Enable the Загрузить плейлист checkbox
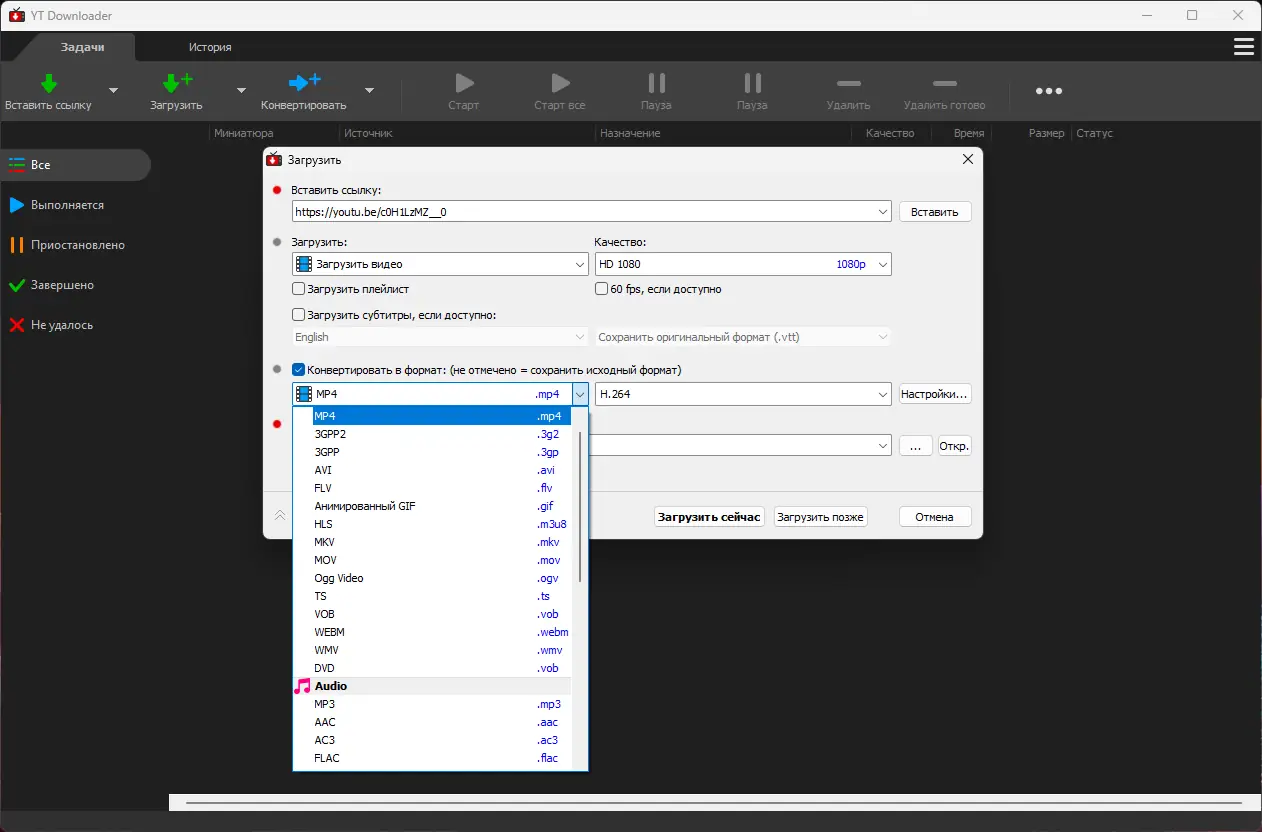The height and width of the screenshot is (832, 1262). [x=298, y=289]
